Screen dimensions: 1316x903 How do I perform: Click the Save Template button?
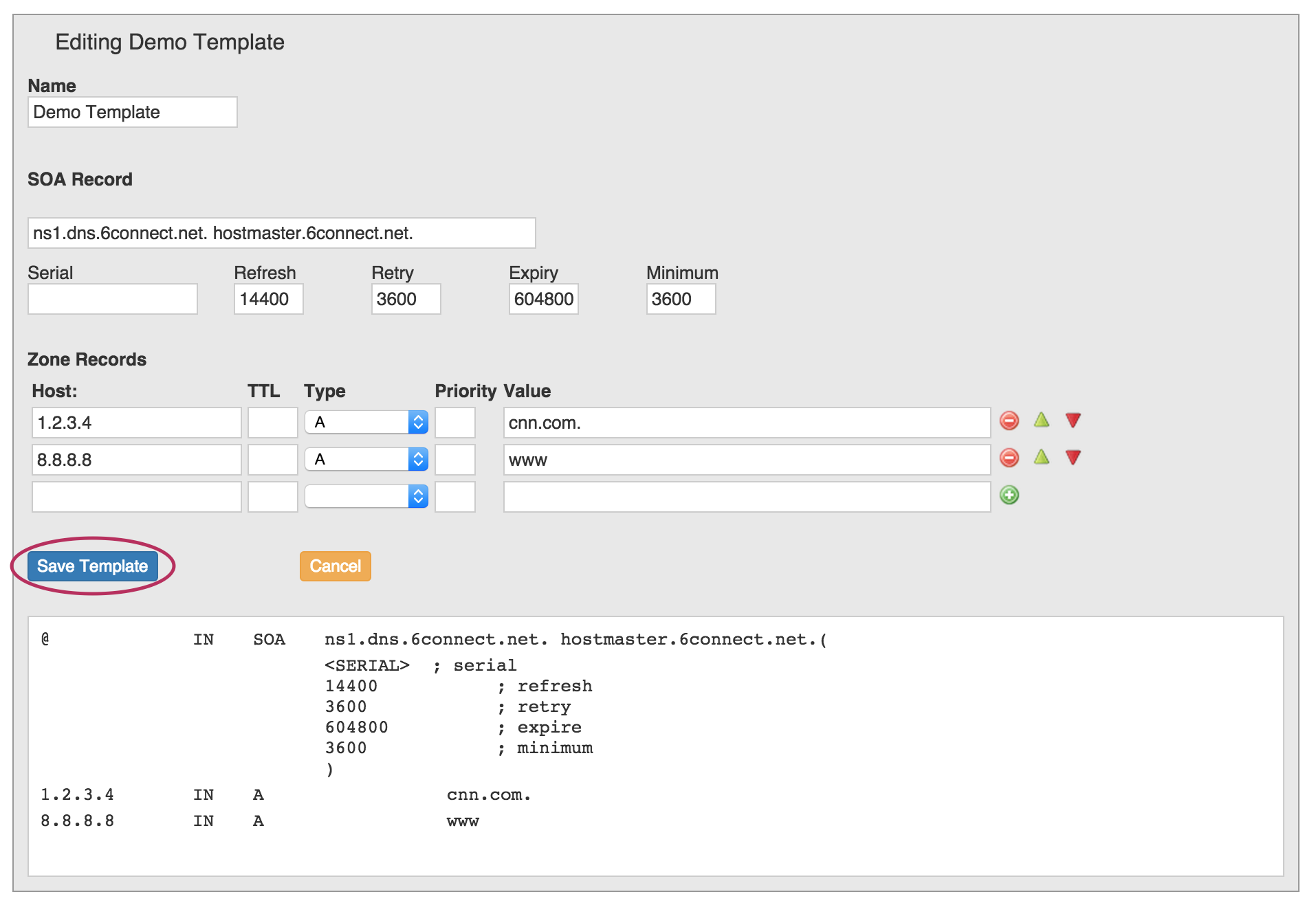tap(93, 566)
